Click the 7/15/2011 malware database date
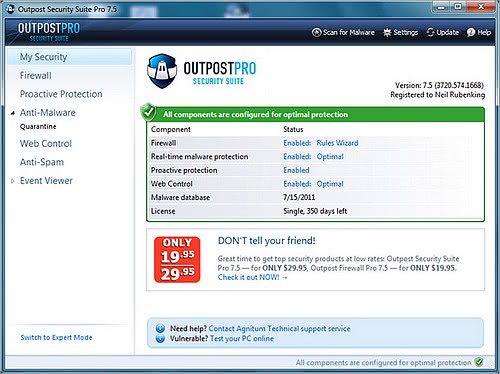This screenshot has height=374, width=500. pos(299,197)
